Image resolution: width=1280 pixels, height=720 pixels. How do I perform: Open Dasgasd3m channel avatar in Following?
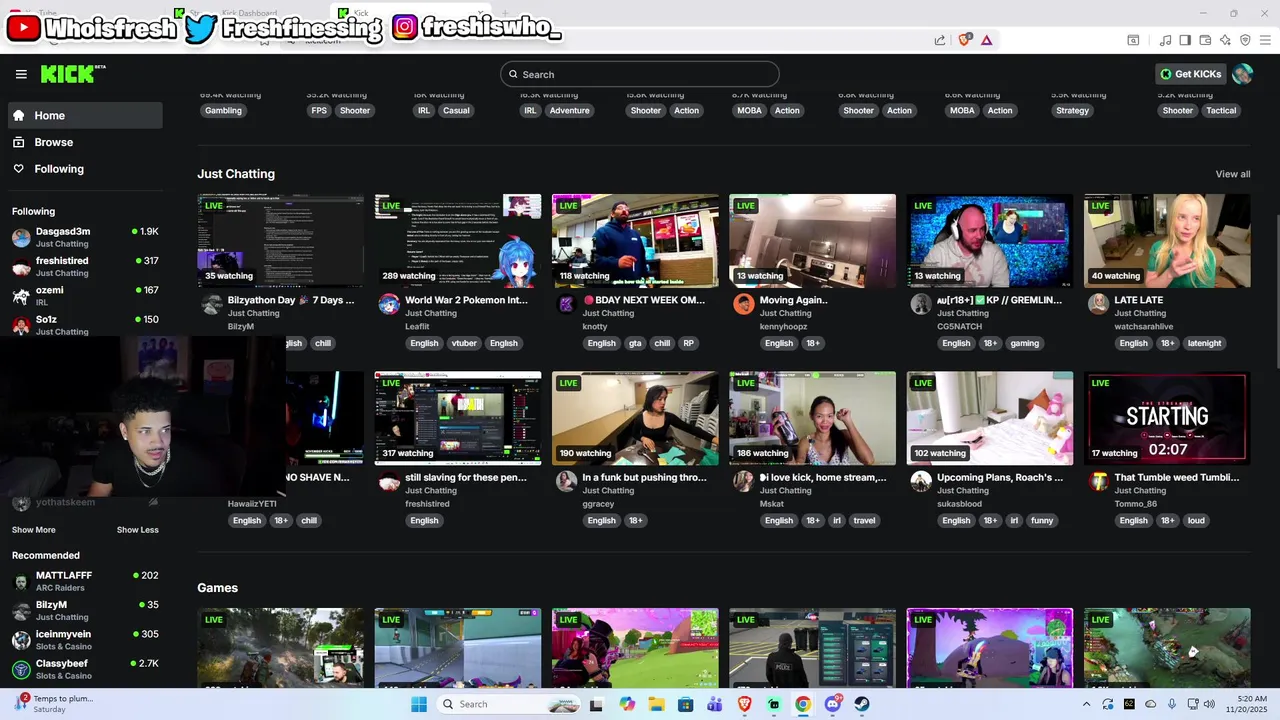point(21,237)
